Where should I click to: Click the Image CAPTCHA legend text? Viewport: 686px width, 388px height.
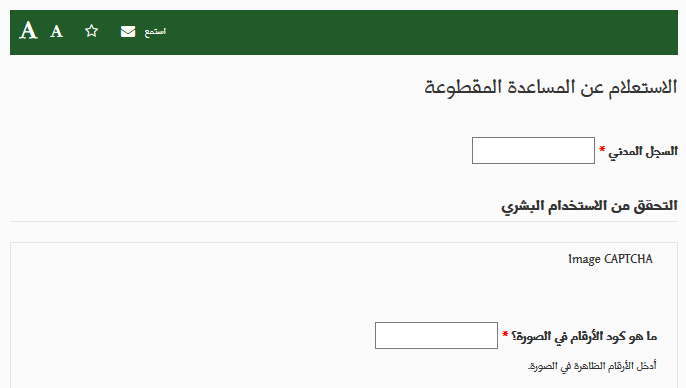(610, 259)
